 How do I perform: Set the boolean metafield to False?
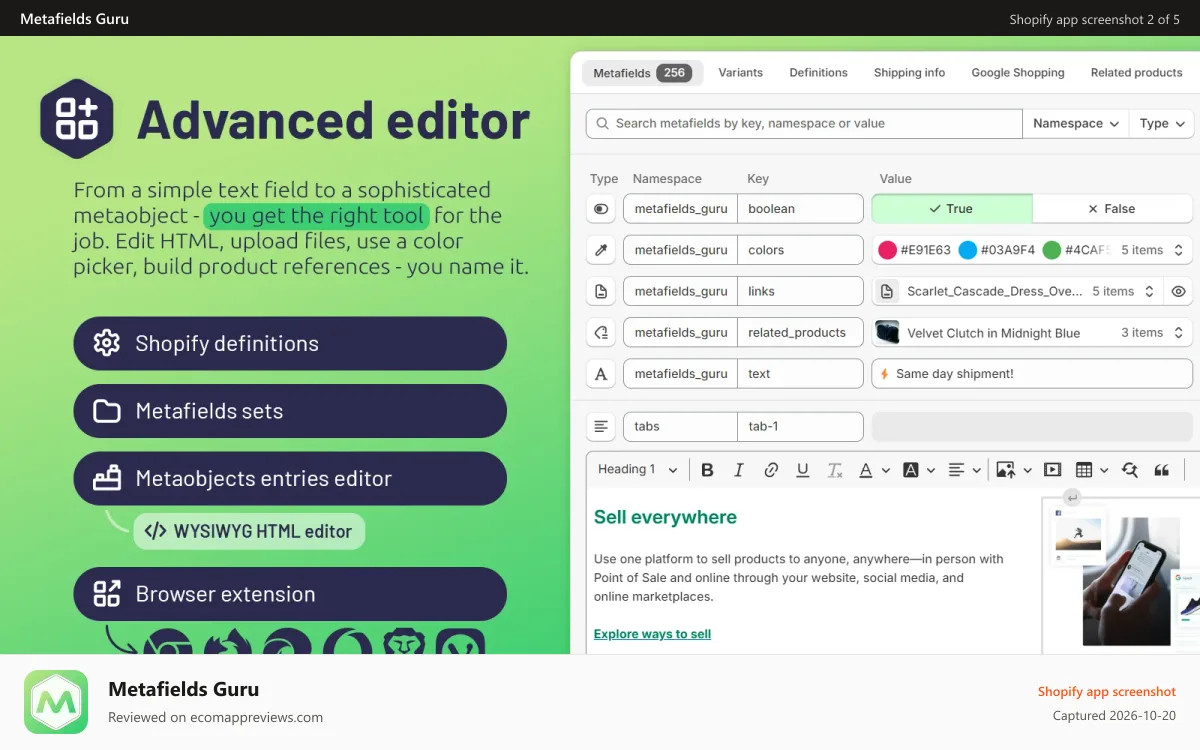[1112, 209]
